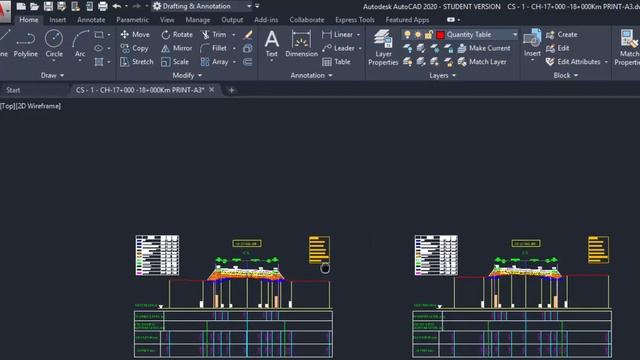The image size is (640, 360).
Task: Select the Rotate tool
Action: coord(176,35)
